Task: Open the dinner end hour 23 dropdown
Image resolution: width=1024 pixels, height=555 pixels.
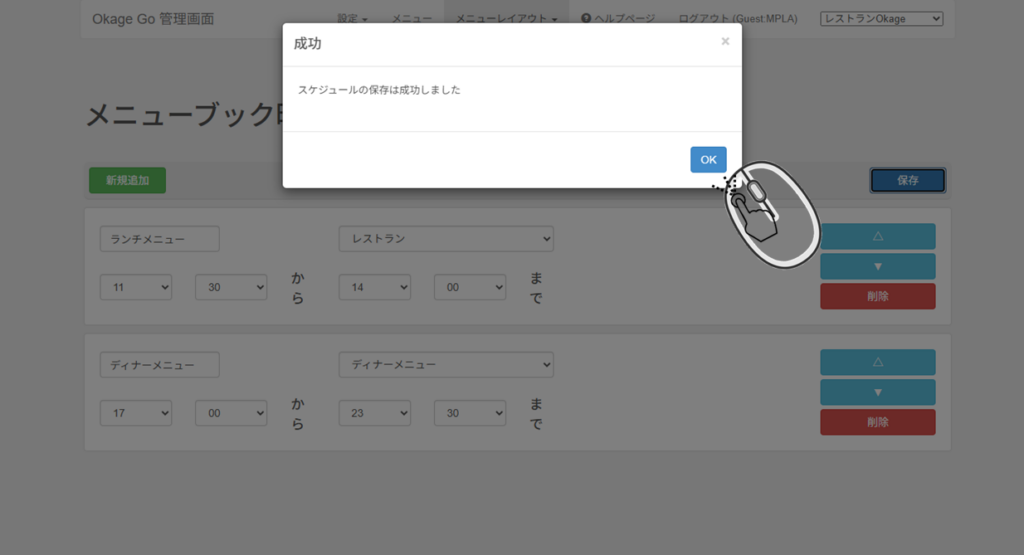Action: [x=375, y=413]
